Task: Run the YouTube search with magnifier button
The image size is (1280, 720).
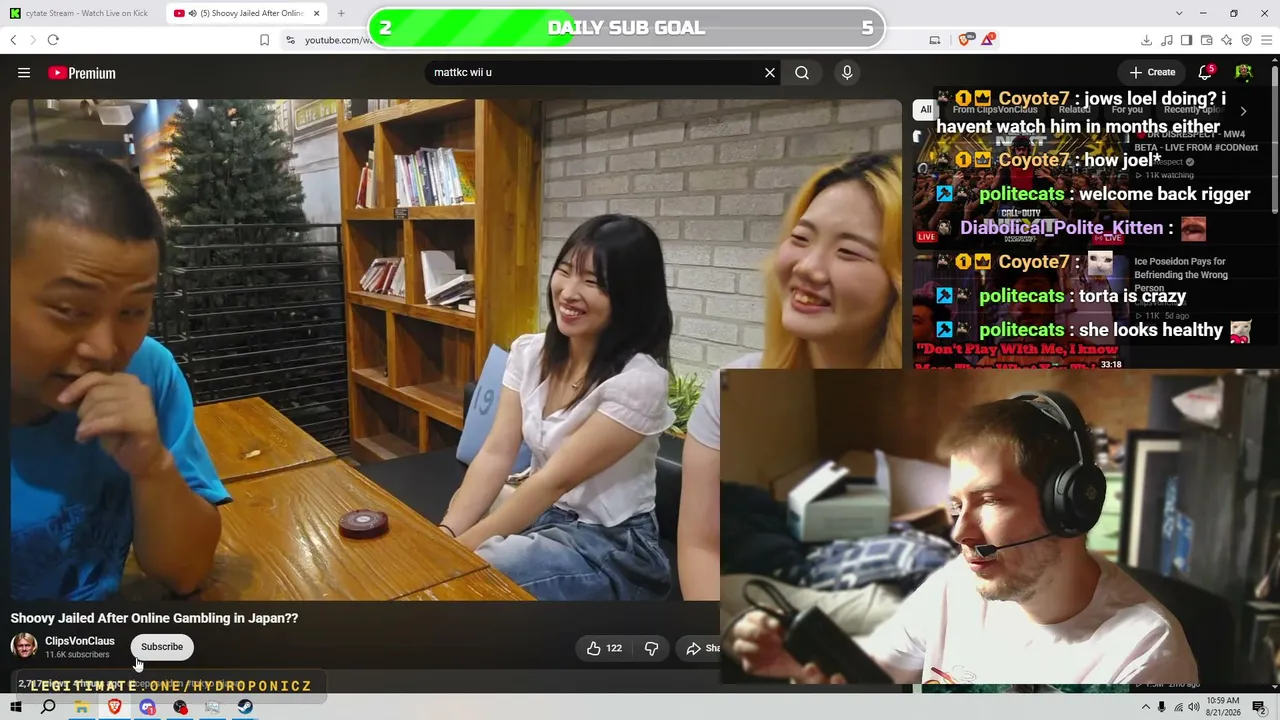Action: click(802, 73)
